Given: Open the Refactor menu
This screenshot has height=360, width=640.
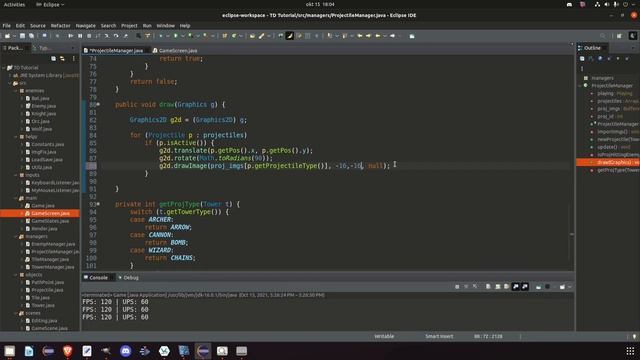Looking at the screenshot, I should click(x=60, y=25).
